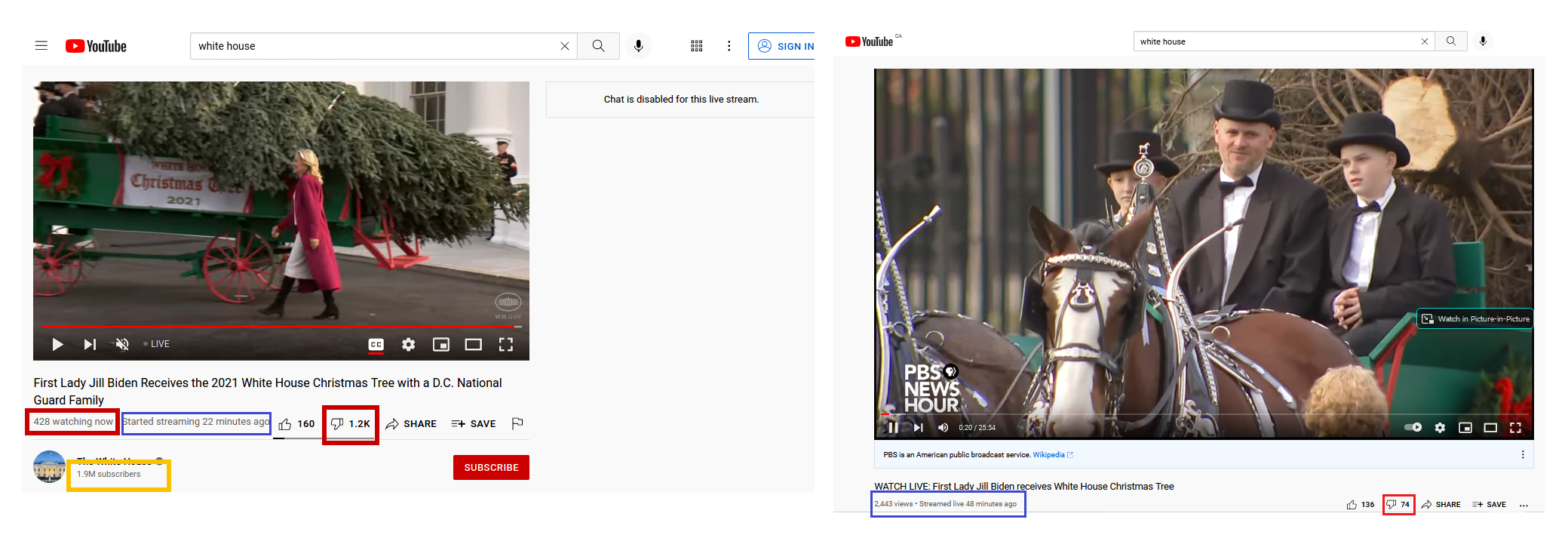1568x538 pixels.
Task: Open the hamburger guide menu beside YouTube logo
Action: point(41,46)
